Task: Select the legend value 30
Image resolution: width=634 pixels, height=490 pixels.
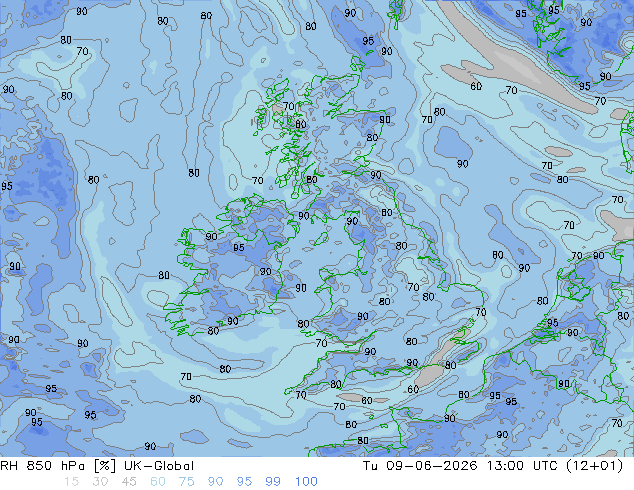Action: tap(100, 482)
